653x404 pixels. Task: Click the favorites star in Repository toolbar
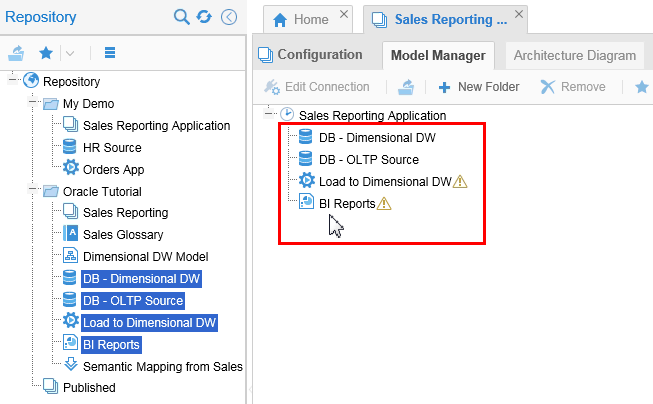point(46,52)
